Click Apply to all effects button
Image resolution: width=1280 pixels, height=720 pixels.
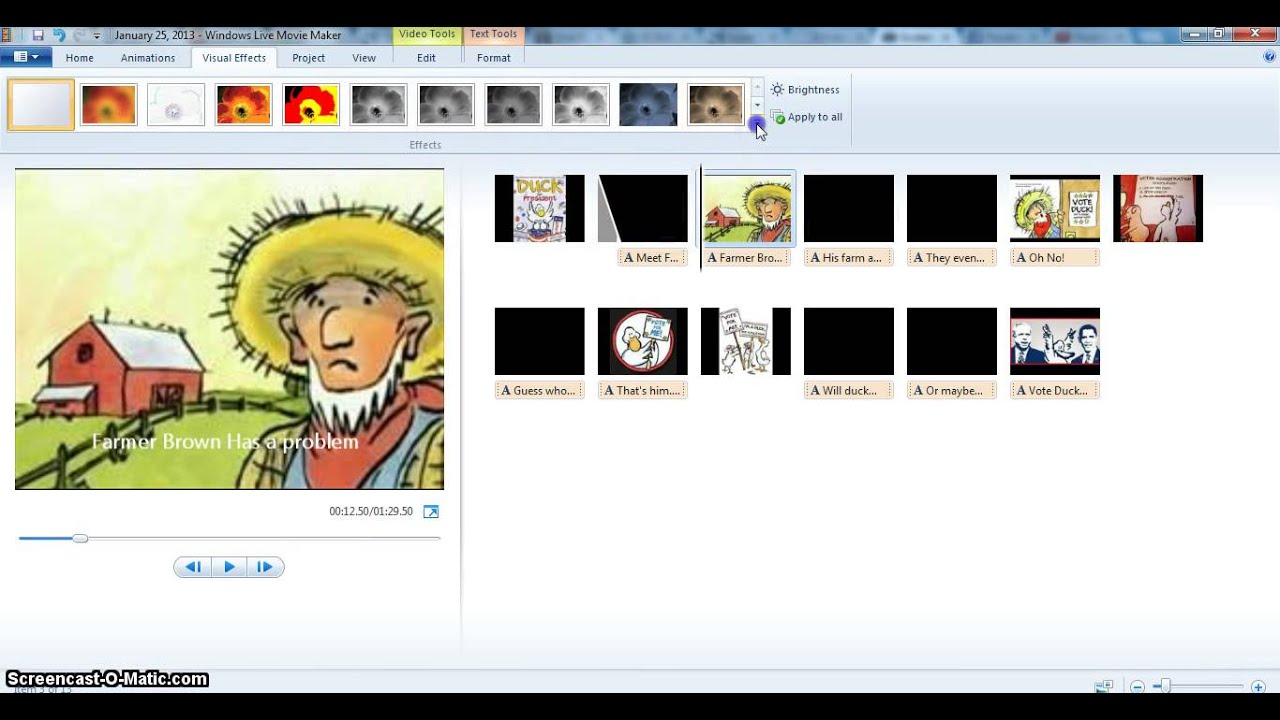pos(806,117)
